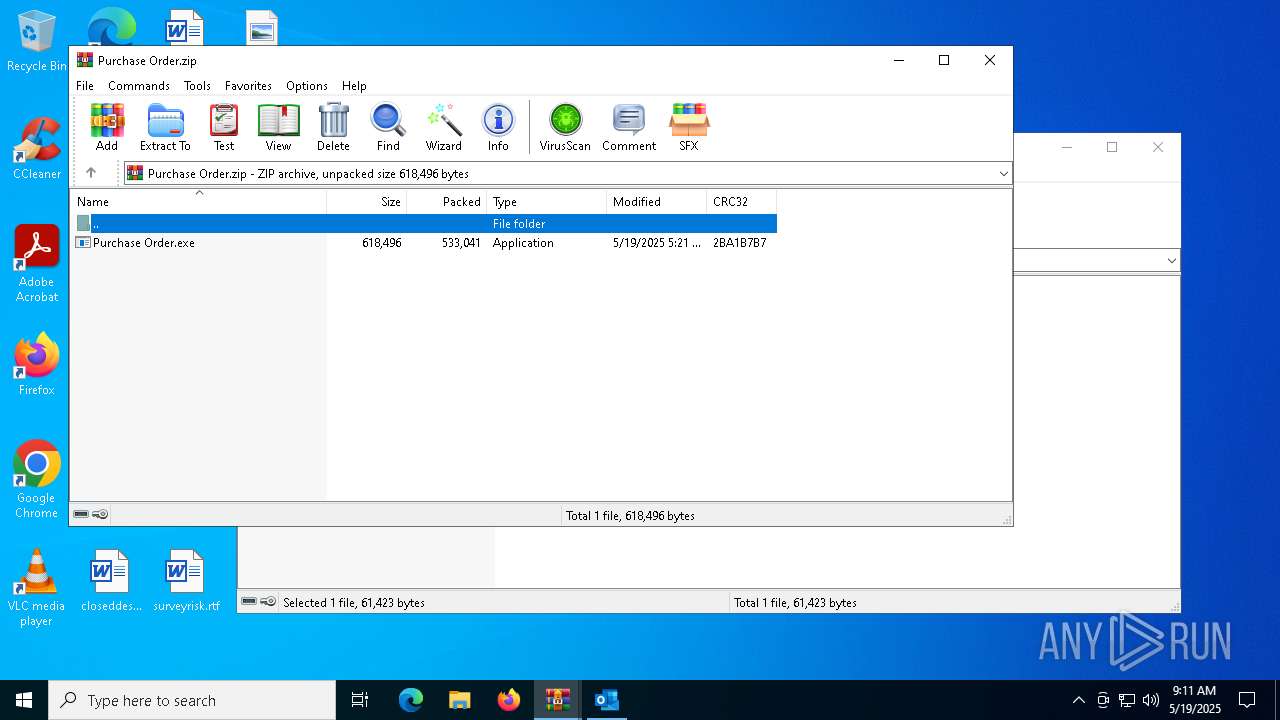Maximize the background window
The height and width of the screenshot is (720, 1280).
[x=1112, y=147]
